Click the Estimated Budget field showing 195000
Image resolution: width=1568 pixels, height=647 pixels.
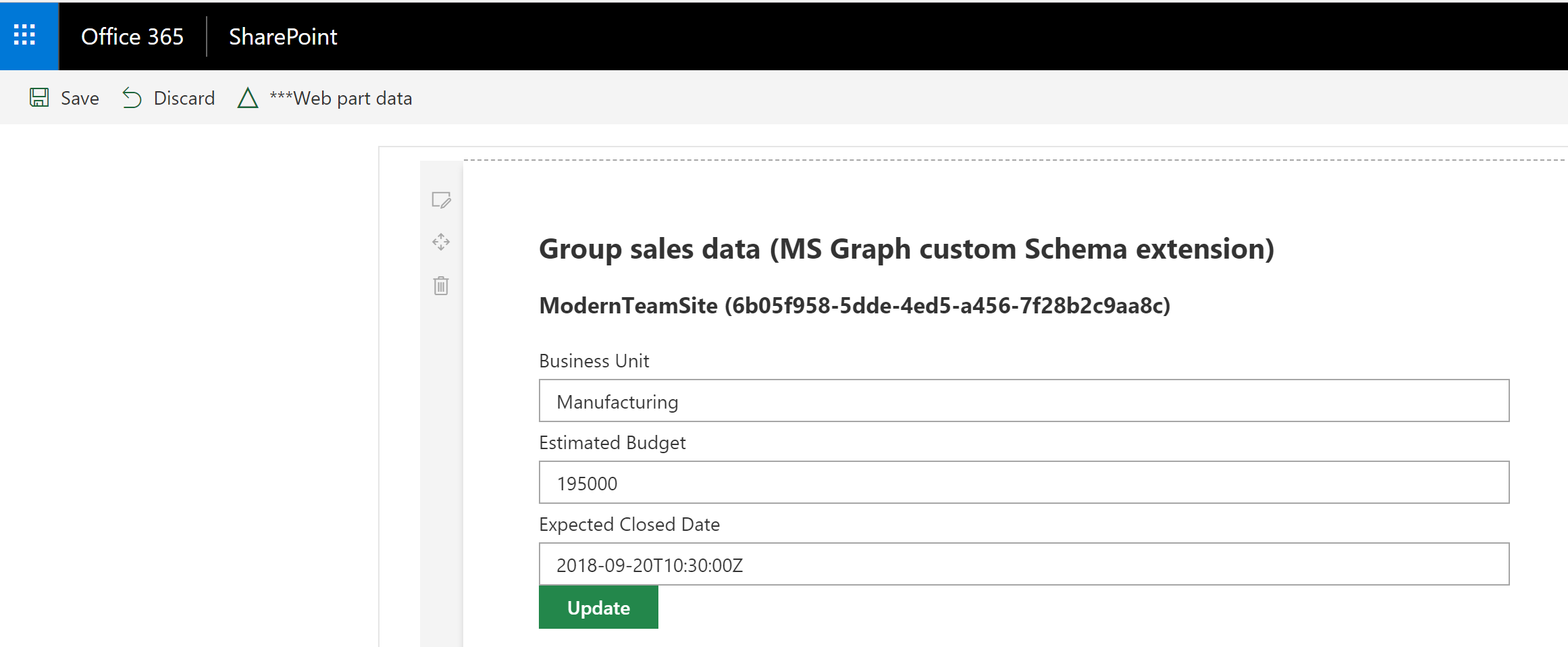click(x=1024, y=483)
